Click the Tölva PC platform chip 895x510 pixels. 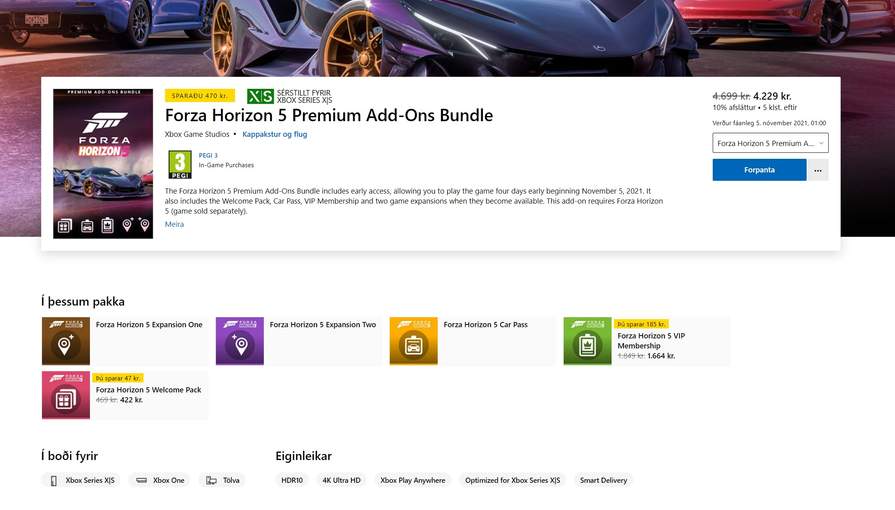[x=223, y=480]
